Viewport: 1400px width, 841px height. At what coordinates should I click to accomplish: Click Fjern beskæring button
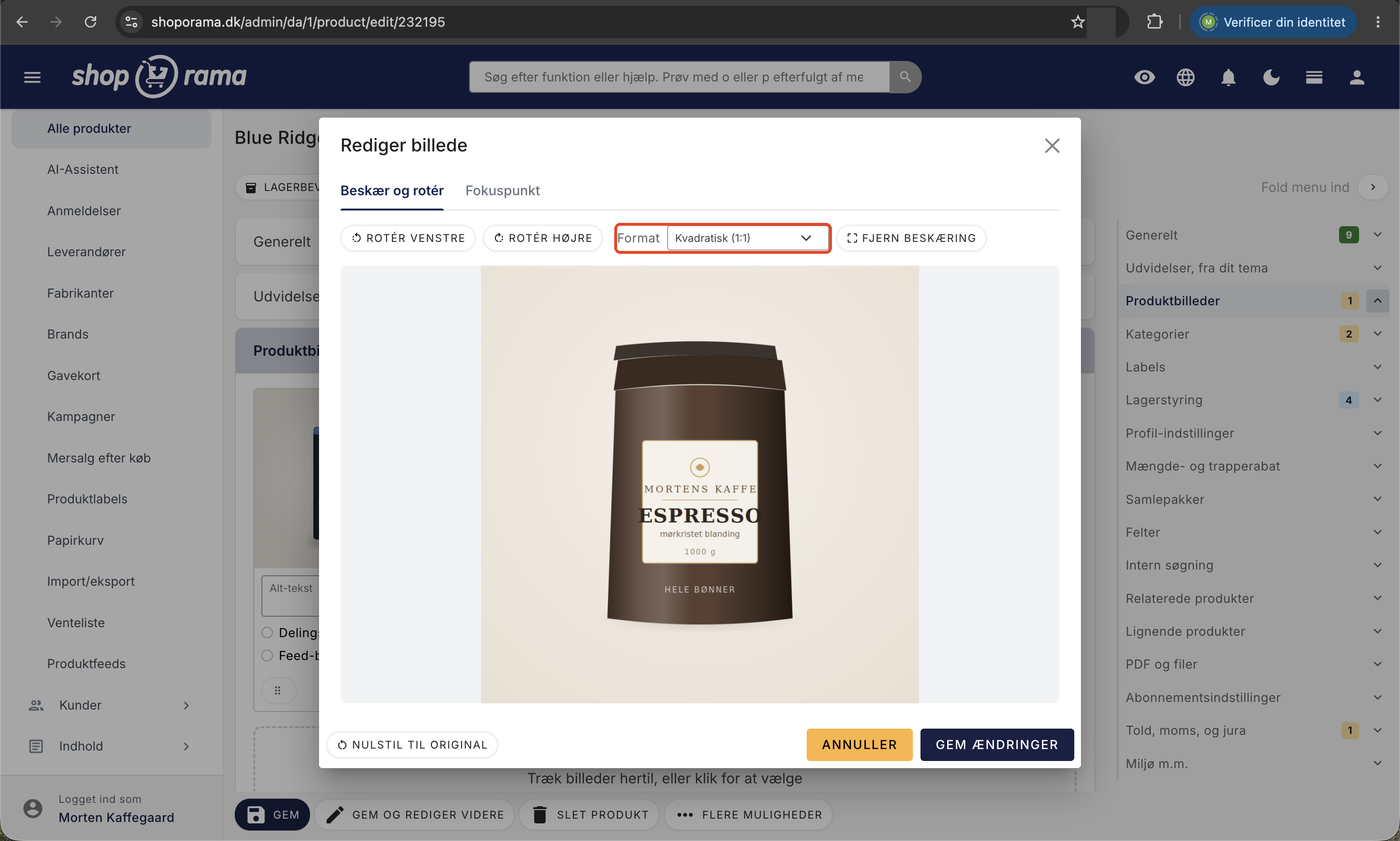(x=911, y=238)
